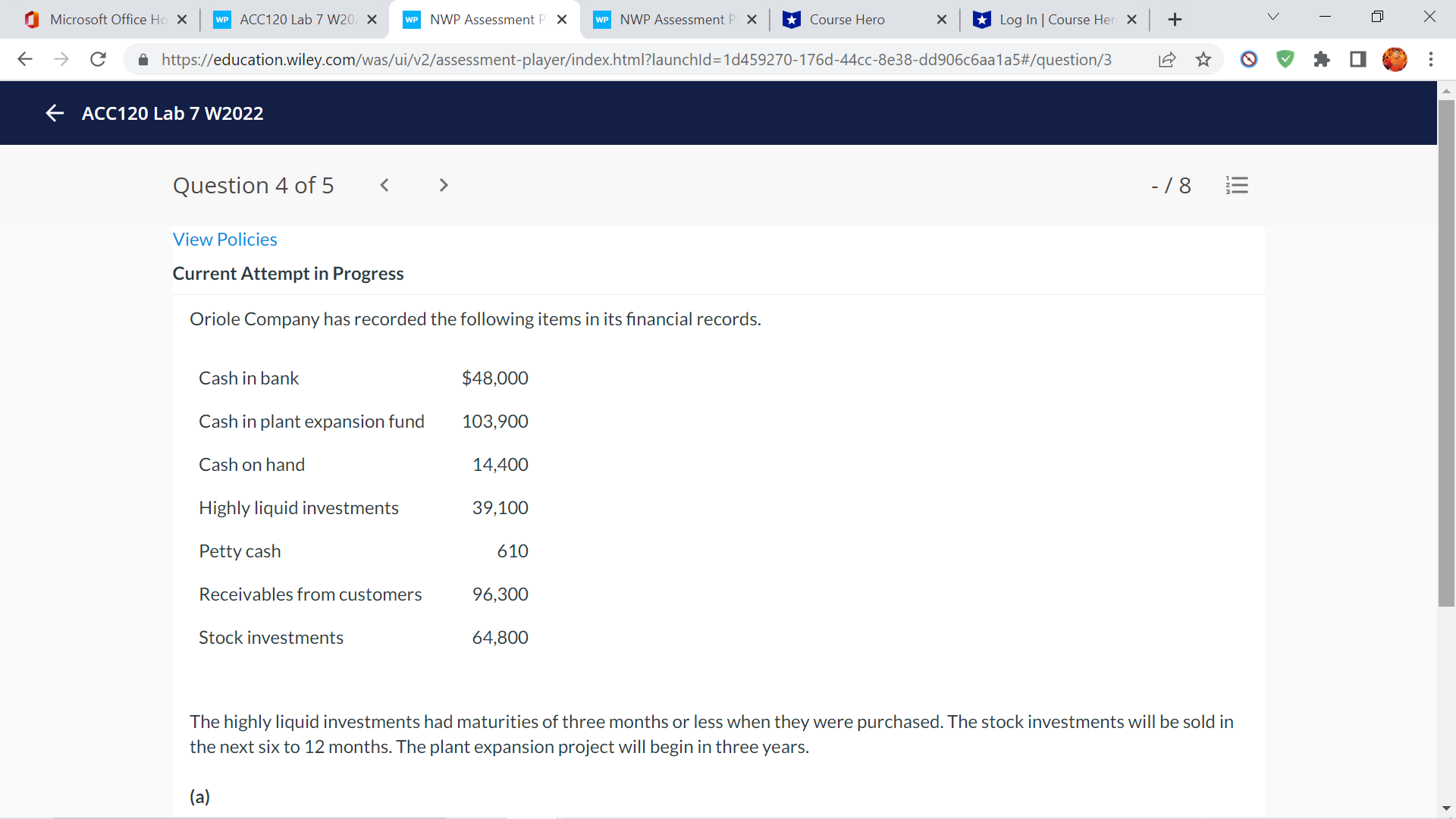Viewport: 1456px width, 819px height.
Task: Click the back arrow beside ACC120 Lab 7 W2022
Action: [55, 112]
